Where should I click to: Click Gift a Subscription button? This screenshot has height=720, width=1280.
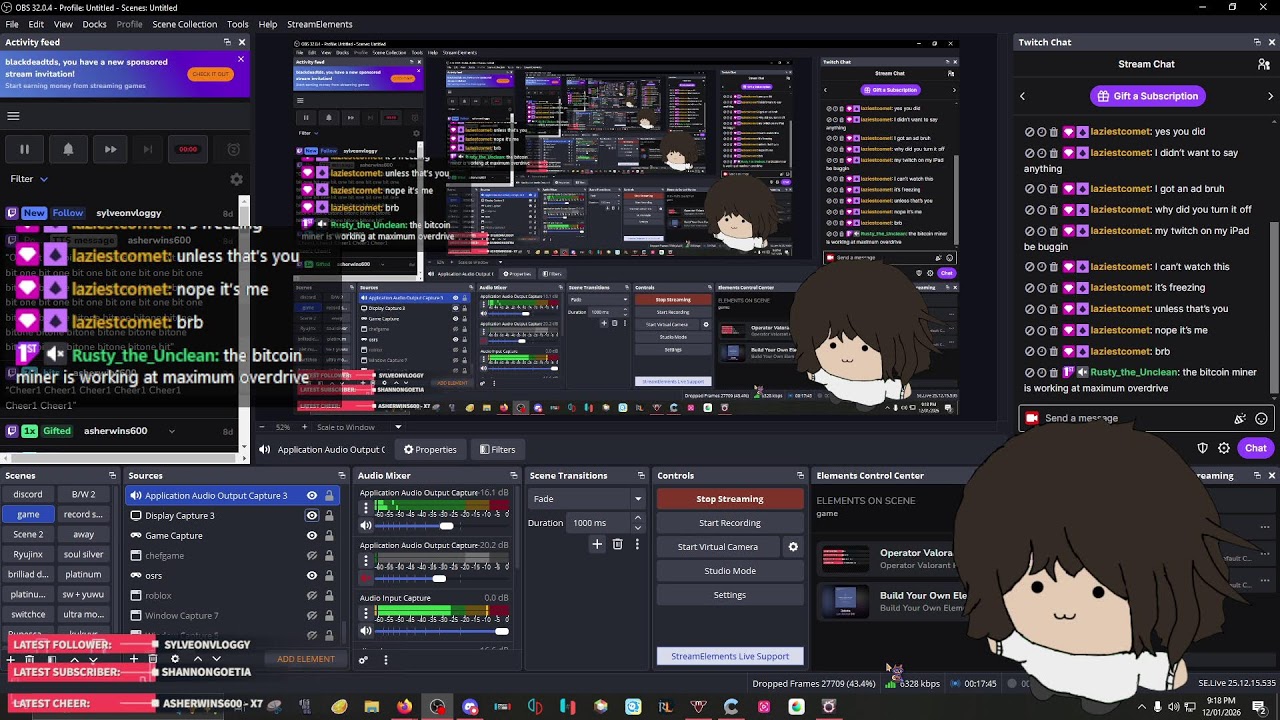click(1147, 96)
